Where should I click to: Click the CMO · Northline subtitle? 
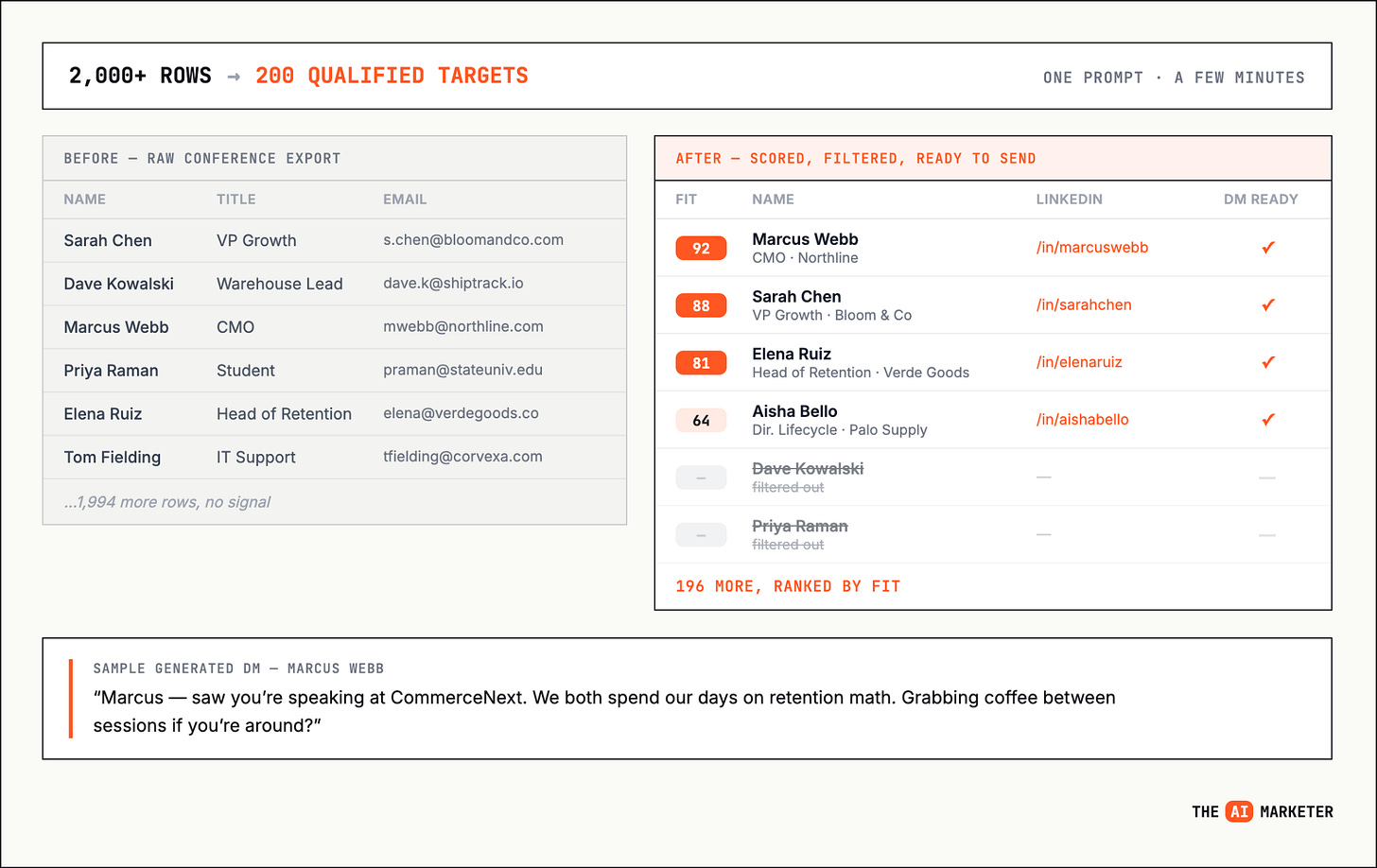pyautogui.click(x=805, y=258)
